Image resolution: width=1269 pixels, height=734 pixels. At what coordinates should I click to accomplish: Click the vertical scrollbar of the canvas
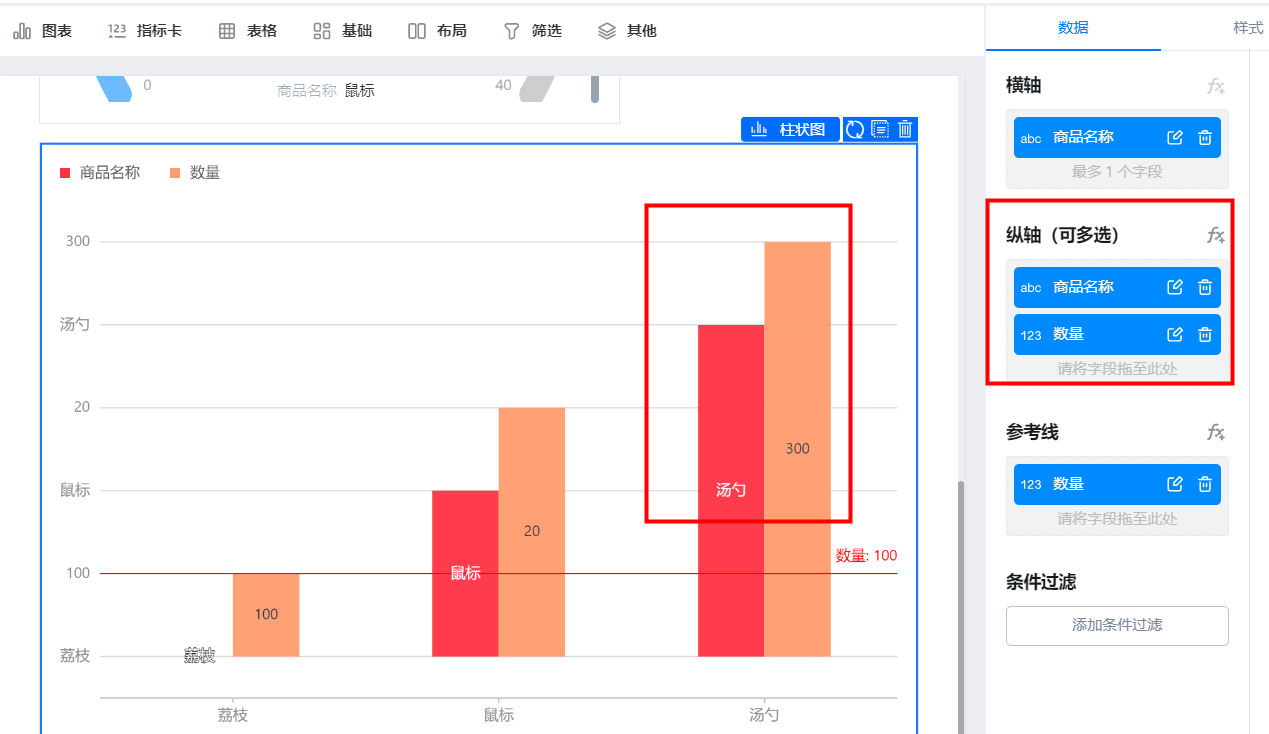(962, 606)
